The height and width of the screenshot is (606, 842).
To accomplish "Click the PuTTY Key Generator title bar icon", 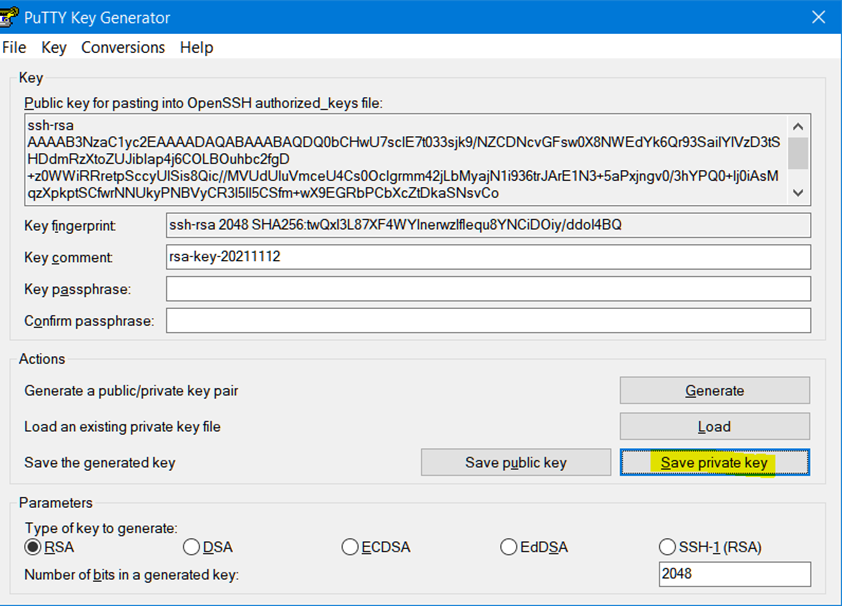I will pyautogui.click(x=9, y=17).
